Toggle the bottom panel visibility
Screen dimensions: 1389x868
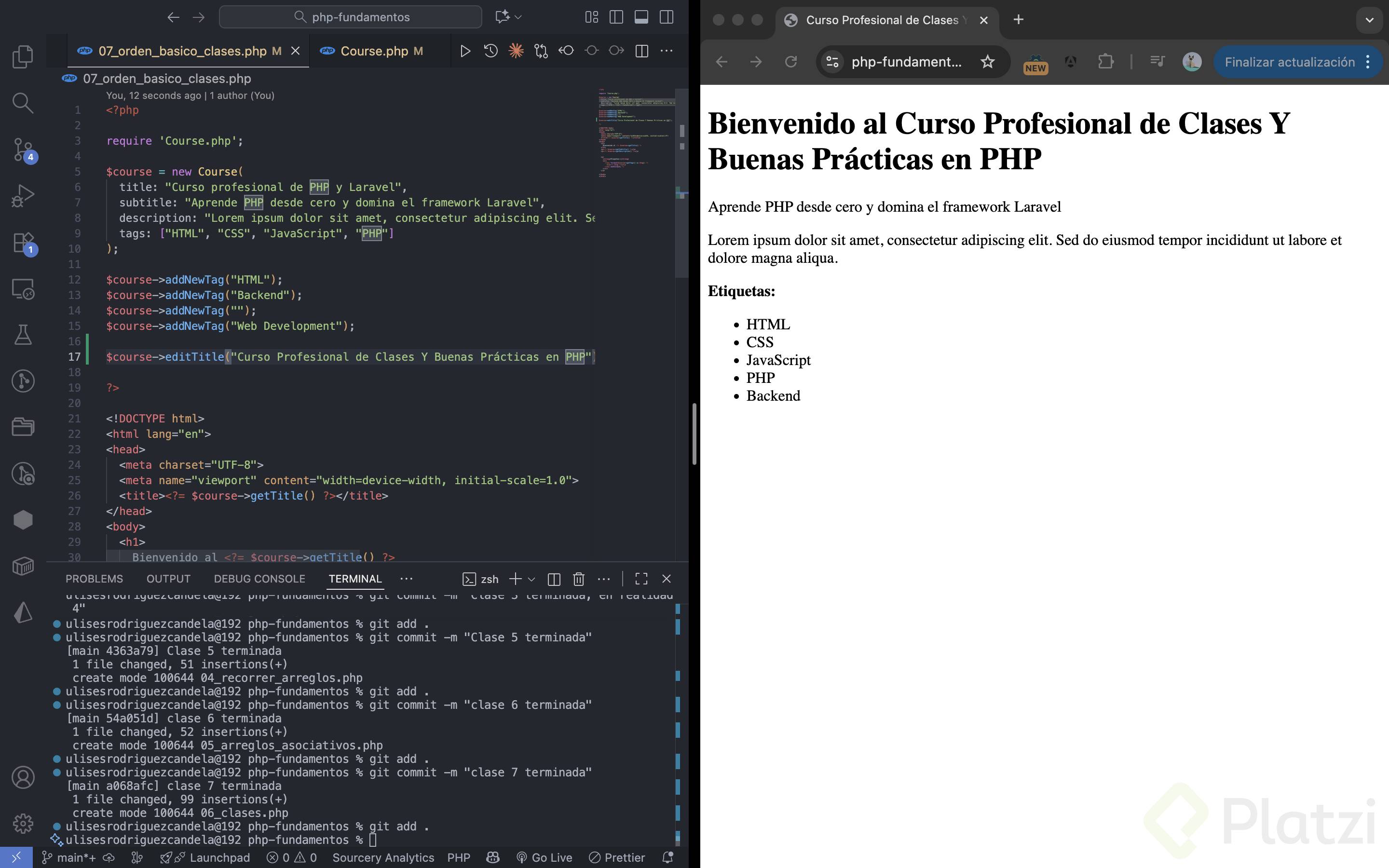click(x=641, y=17)
